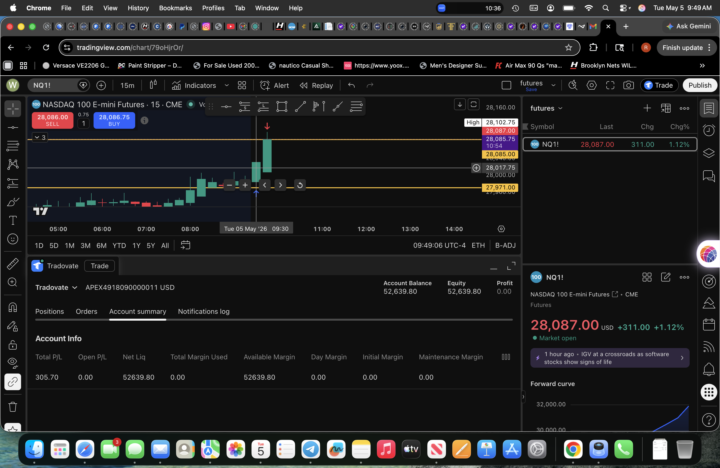Viewport: 720px width, 468px height.
Task: Expand the futures layout dropdown arrow
Action: pos(553,85)
